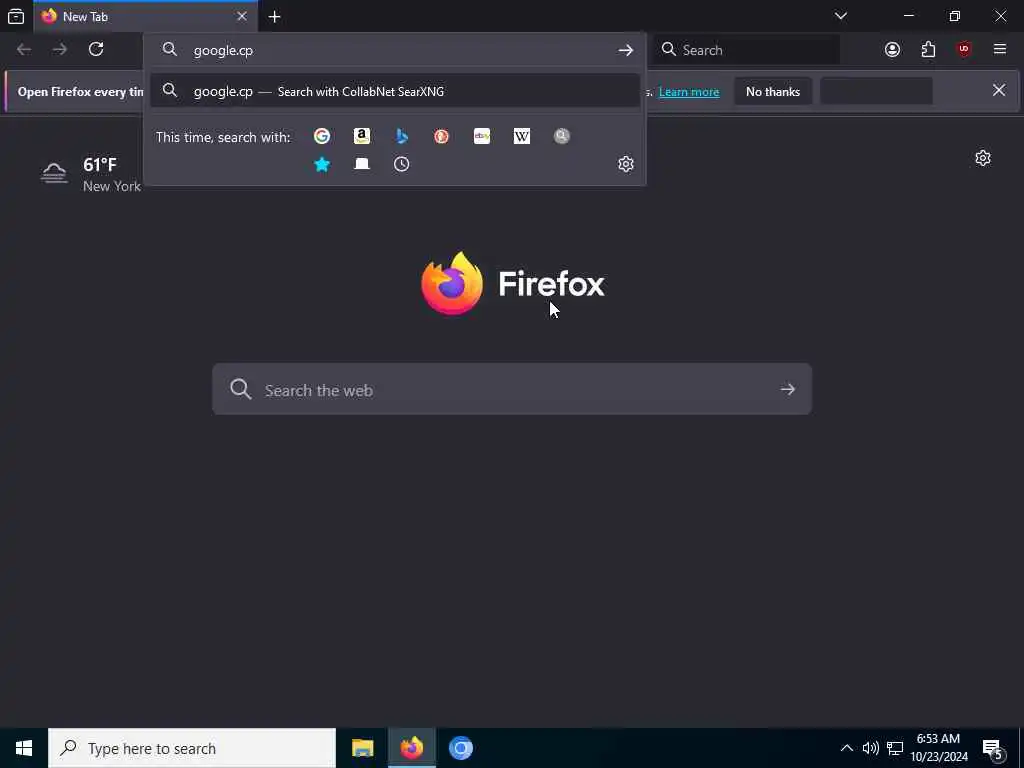Open the Extensions panel
This screenshot has height=768, width=1024.
[x=928, y=50]
